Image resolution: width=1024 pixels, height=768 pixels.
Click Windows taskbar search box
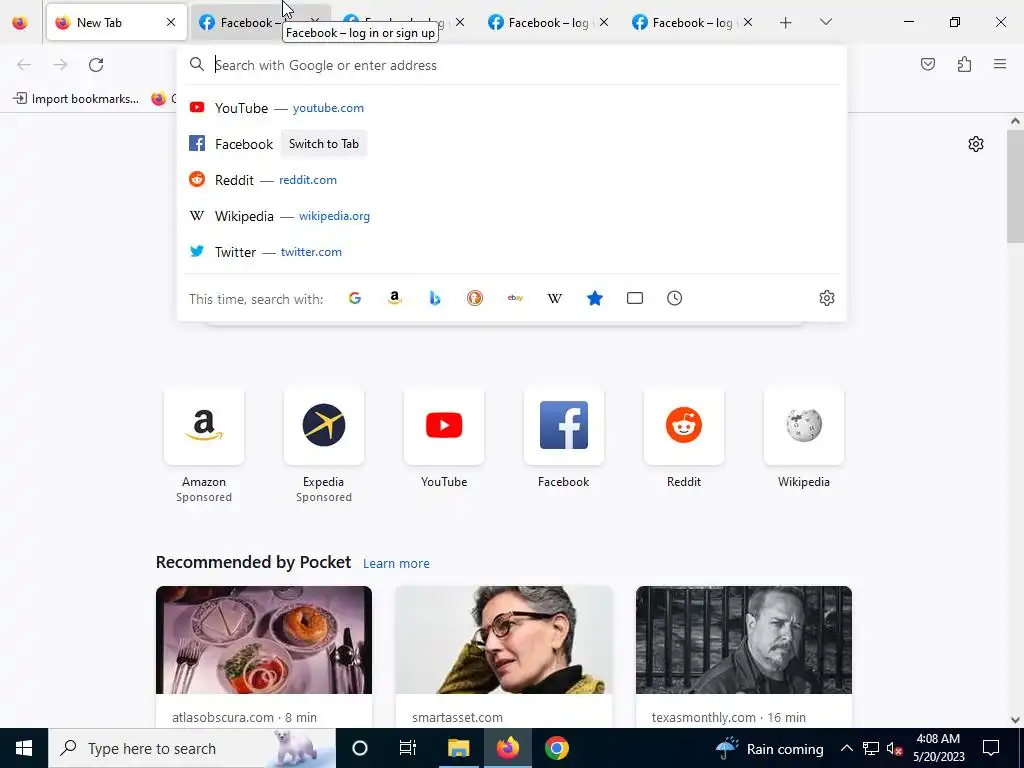[x=192, y=748]
